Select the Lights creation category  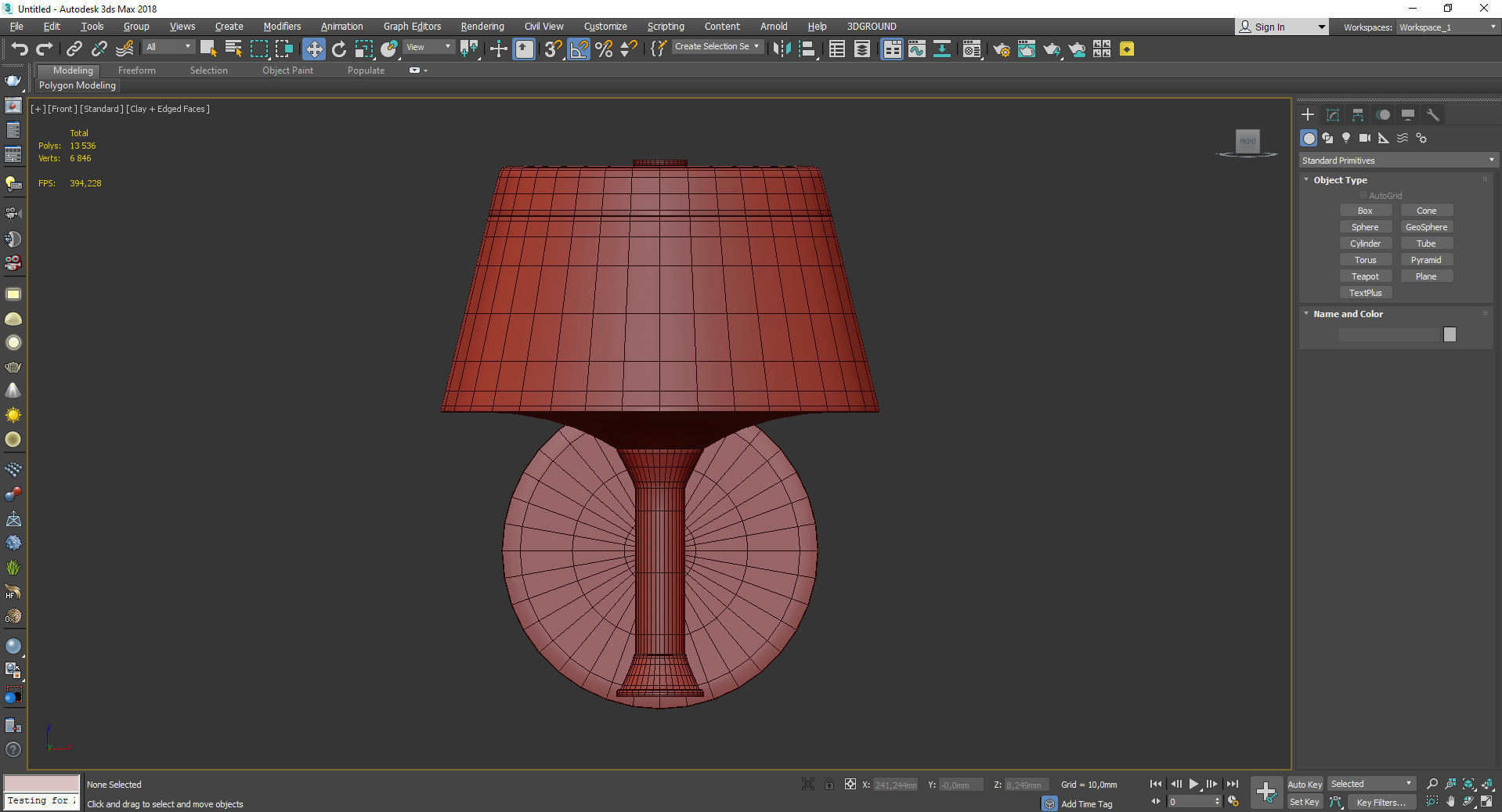click(1346, 138)
